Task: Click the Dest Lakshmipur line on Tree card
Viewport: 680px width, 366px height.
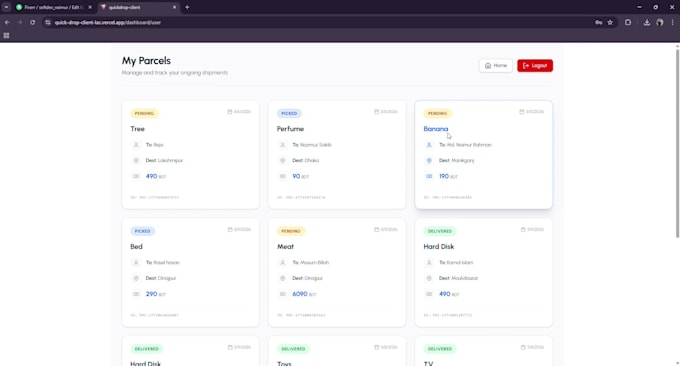Action: [x=164, y=160]
